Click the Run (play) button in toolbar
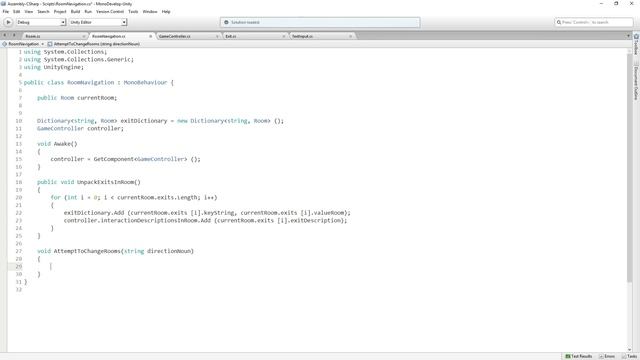640x360 pixels. click(x=8, y=22)
